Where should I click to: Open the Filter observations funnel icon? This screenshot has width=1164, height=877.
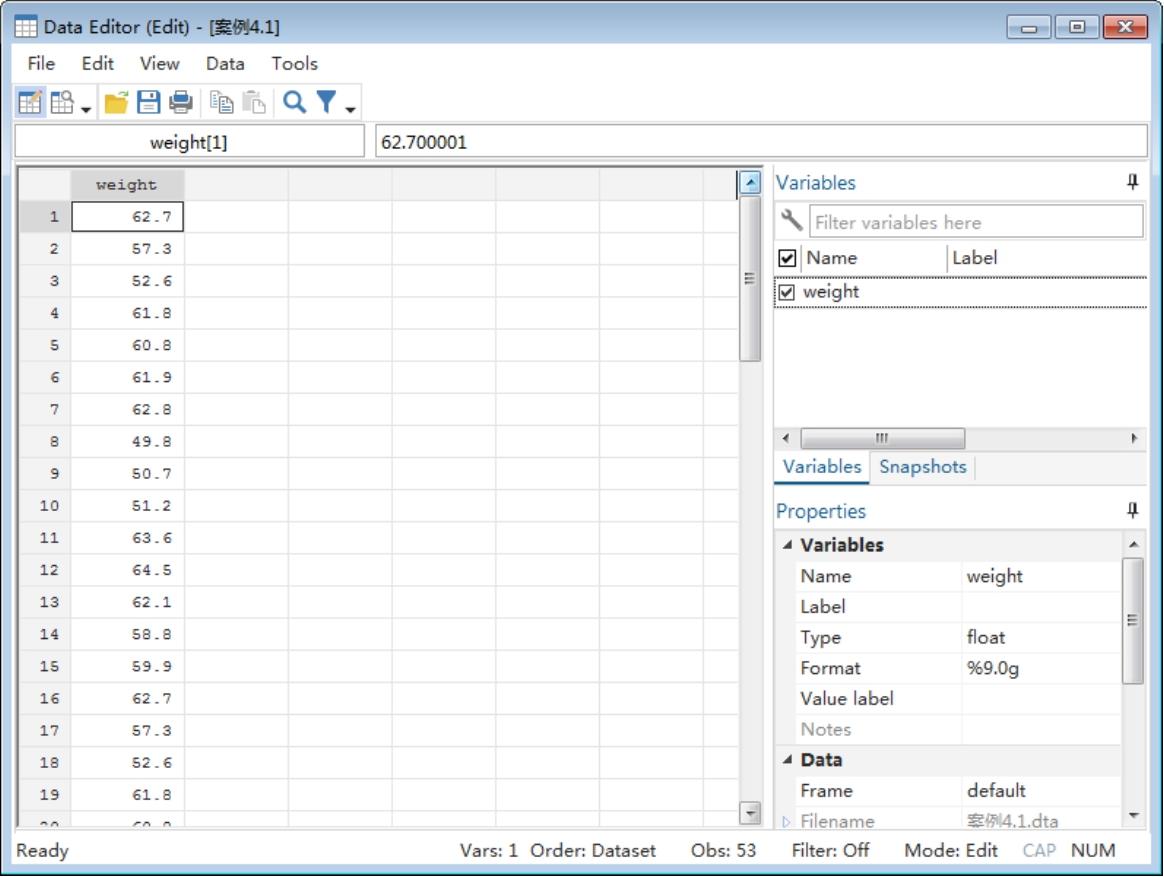[327, 101]
